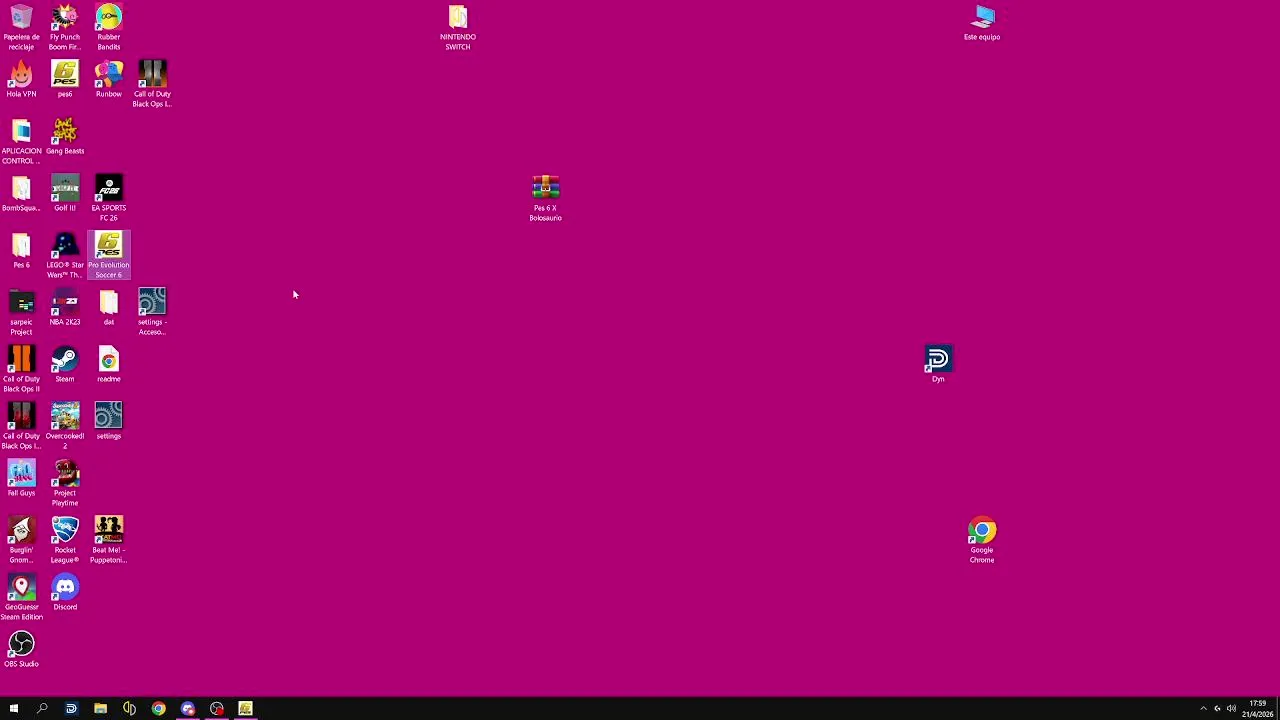Launch the Gang Beasts shortcut
Screen dimensions: 1280x720
pyautogui.click(x=65, y=137)
